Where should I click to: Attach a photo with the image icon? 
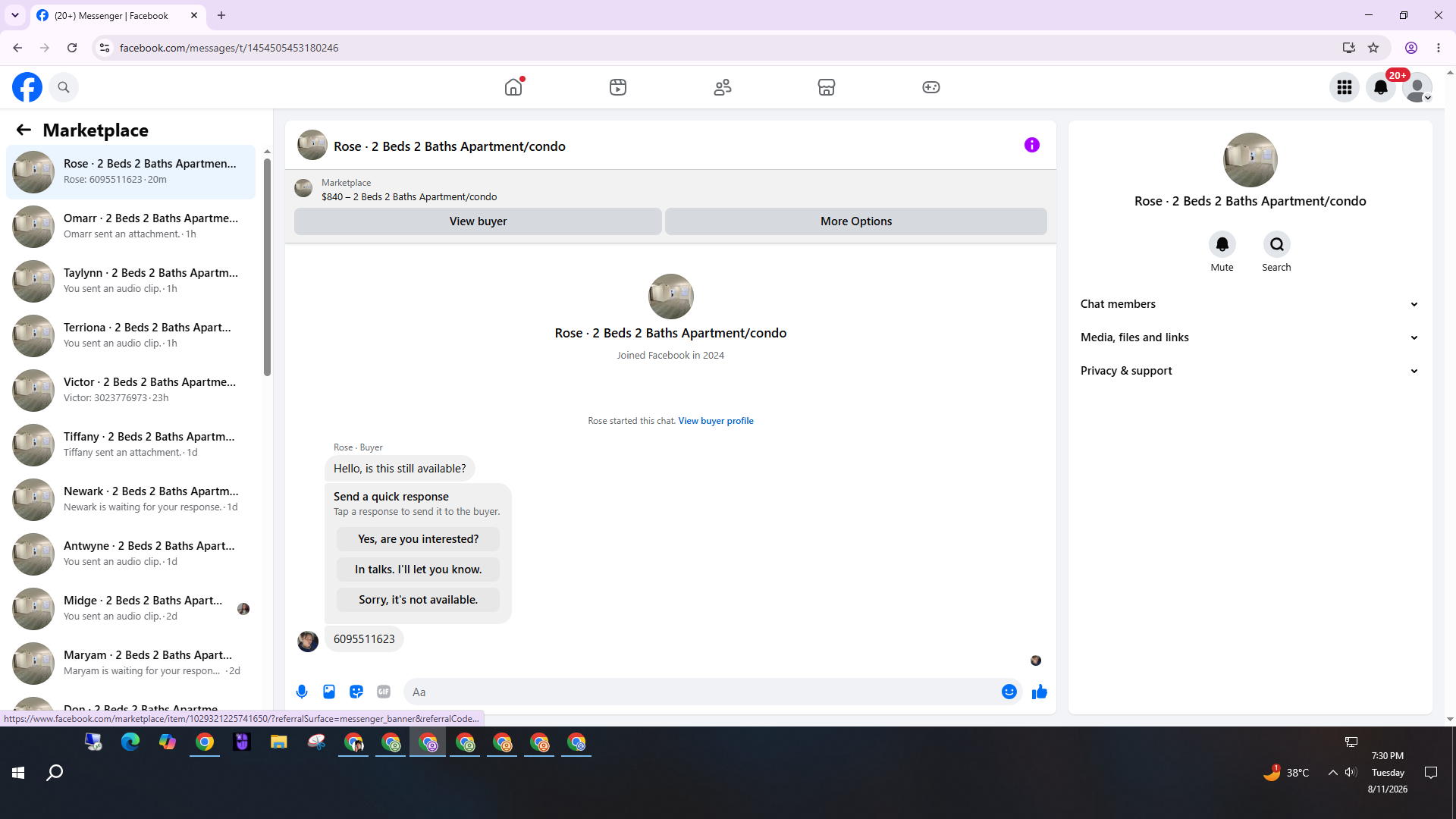(x=329, y=692)
